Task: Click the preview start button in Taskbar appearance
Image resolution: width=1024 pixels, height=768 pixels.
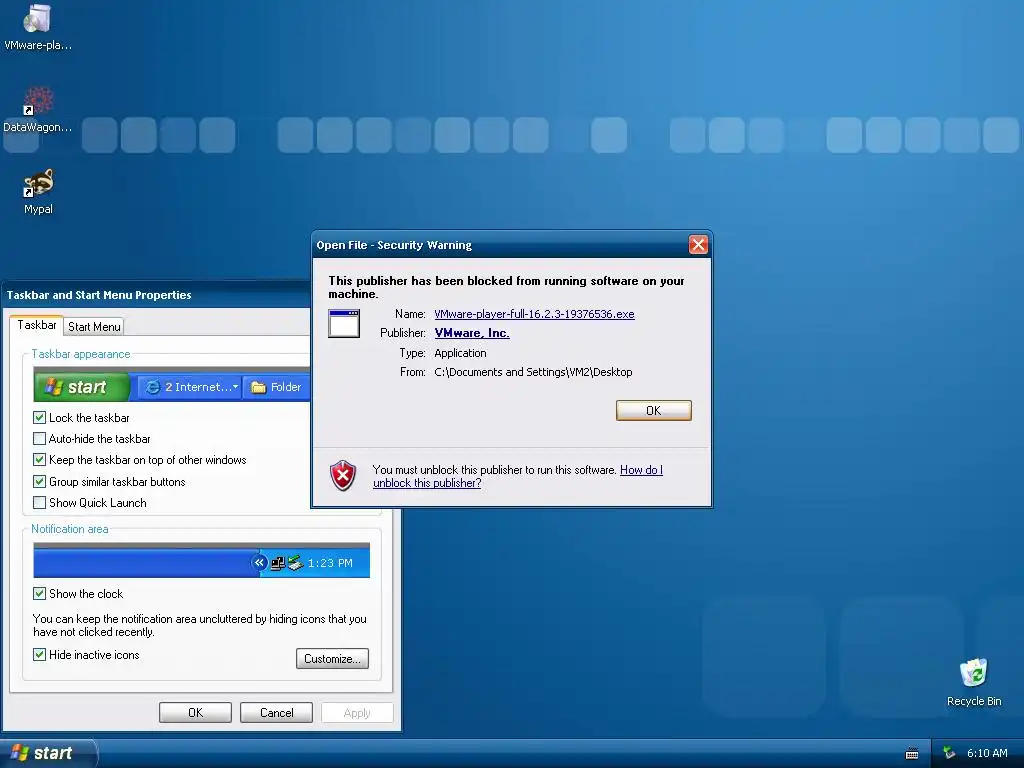Action: (82, 387)
